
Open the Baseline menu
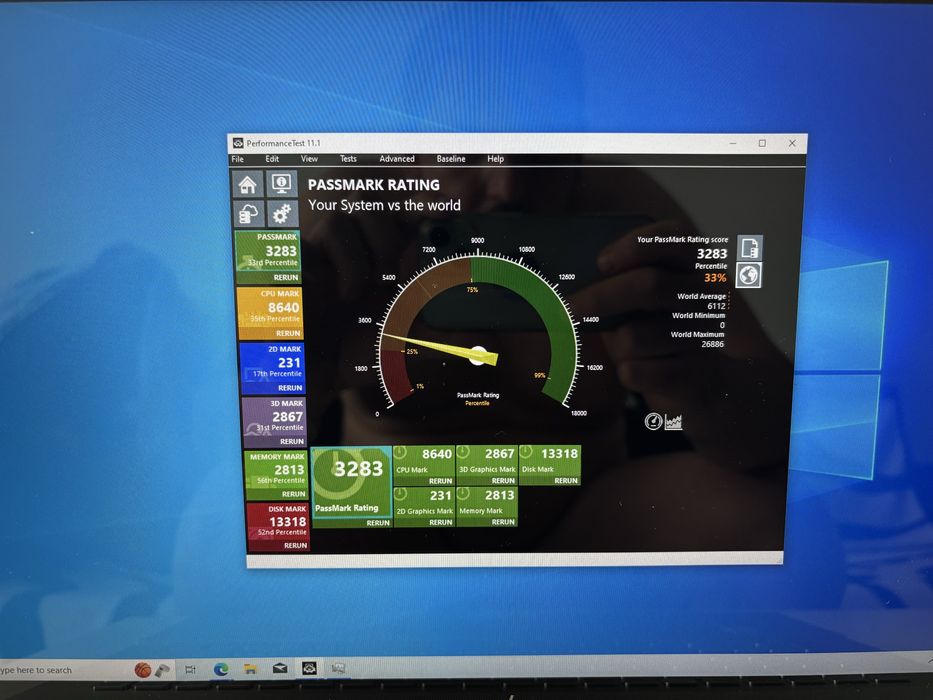[x=451, y=159]
